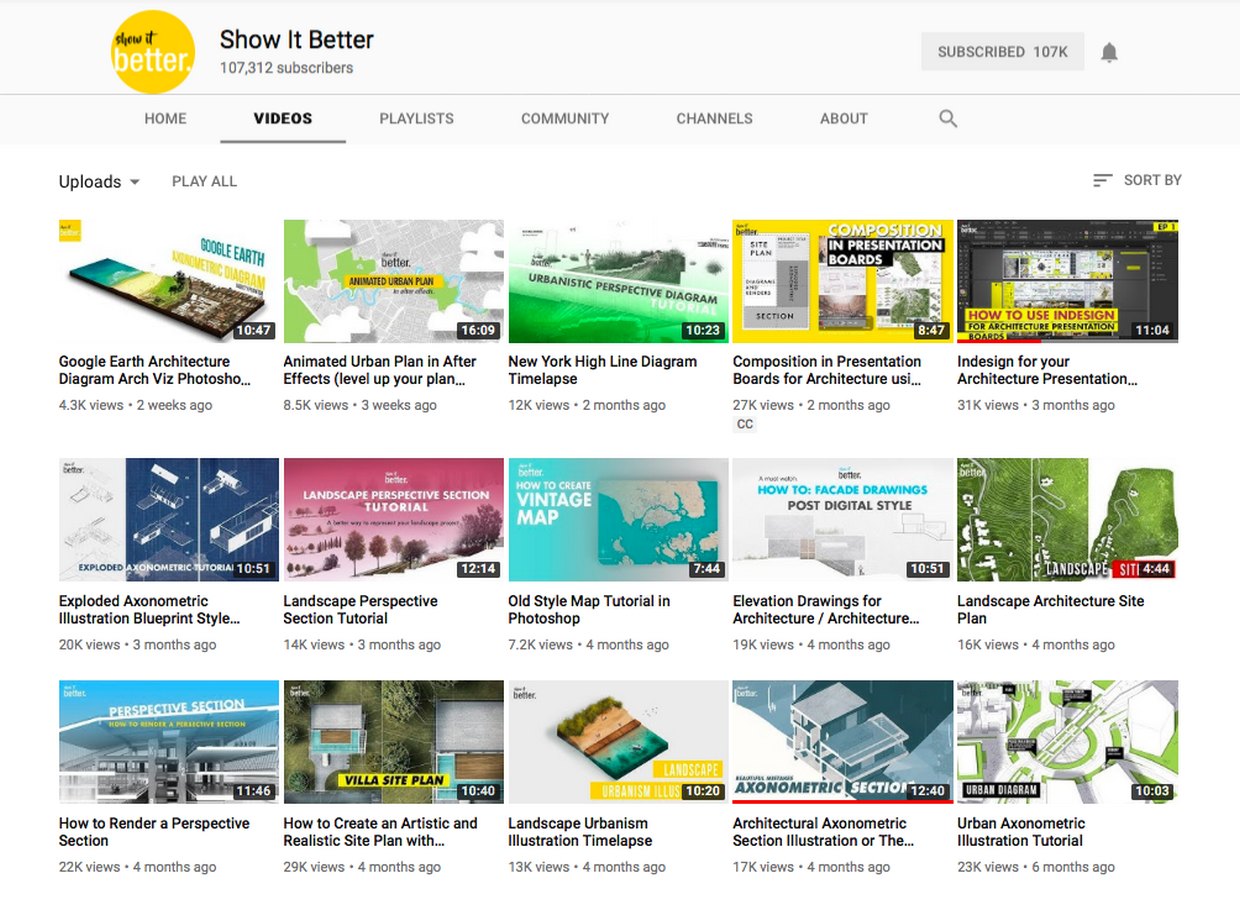Viewport: 1240px width, 900px height.
Task: Click the Subscribed 107K button
Action: pos(1003,52)
